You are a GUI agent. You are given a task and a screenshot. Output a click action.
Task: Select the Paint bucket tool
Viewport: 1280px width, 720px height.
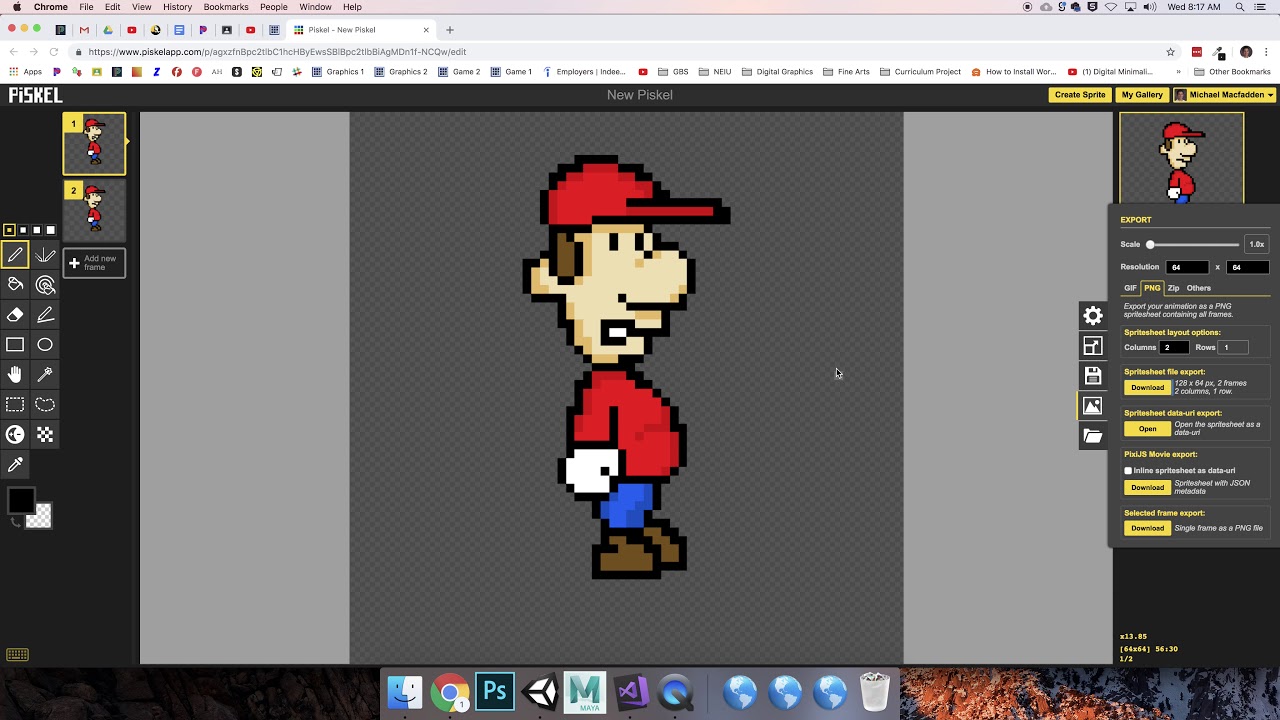click(15, 285)
